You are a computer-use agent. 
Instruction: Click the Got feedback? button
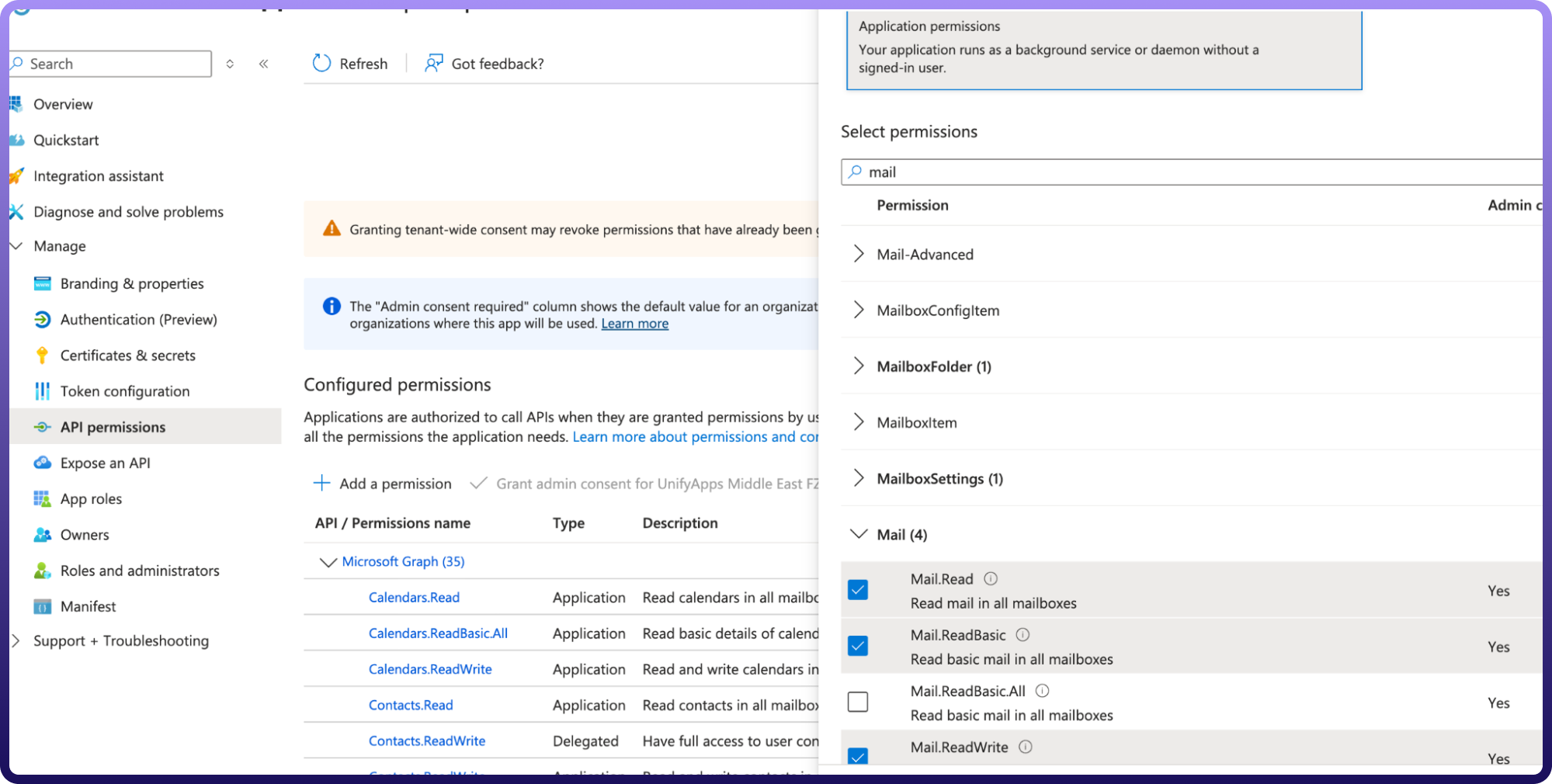pos(484,64)
